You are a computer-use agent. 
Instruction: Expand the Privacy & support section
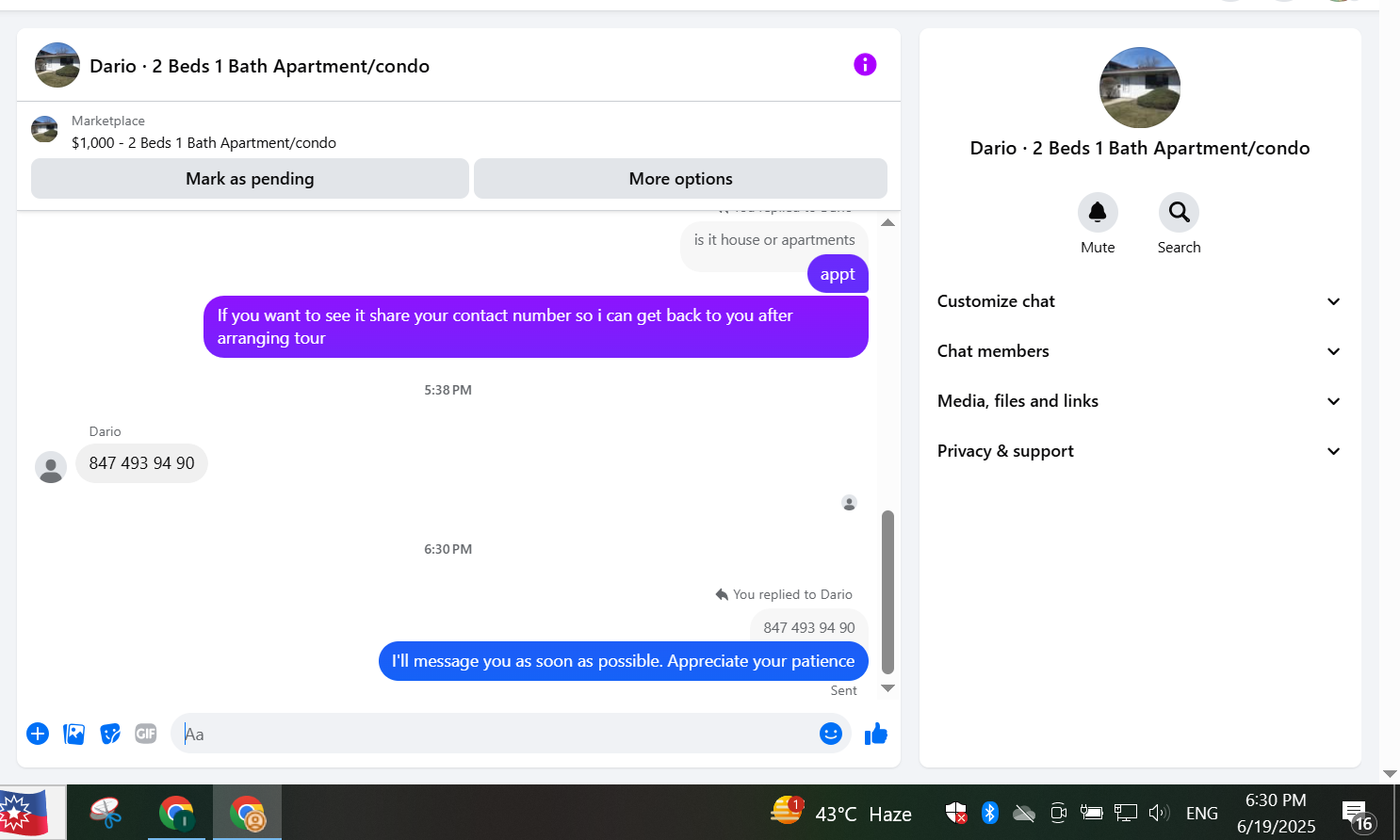click(1139, 451)
